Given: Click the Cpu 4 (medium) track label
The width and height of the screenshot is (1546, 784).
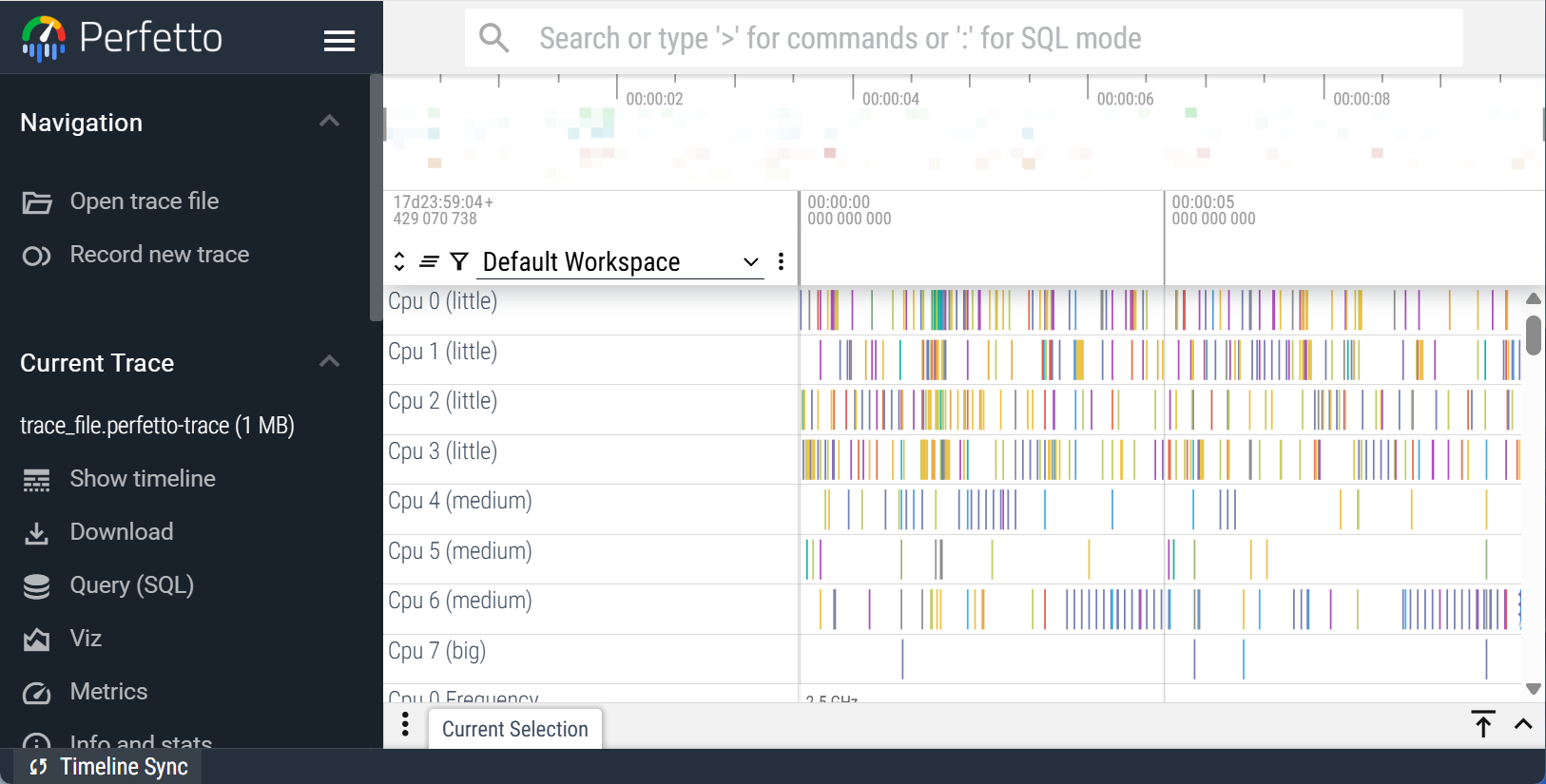Looking at the screenshot, I should (x=460, y=501).
